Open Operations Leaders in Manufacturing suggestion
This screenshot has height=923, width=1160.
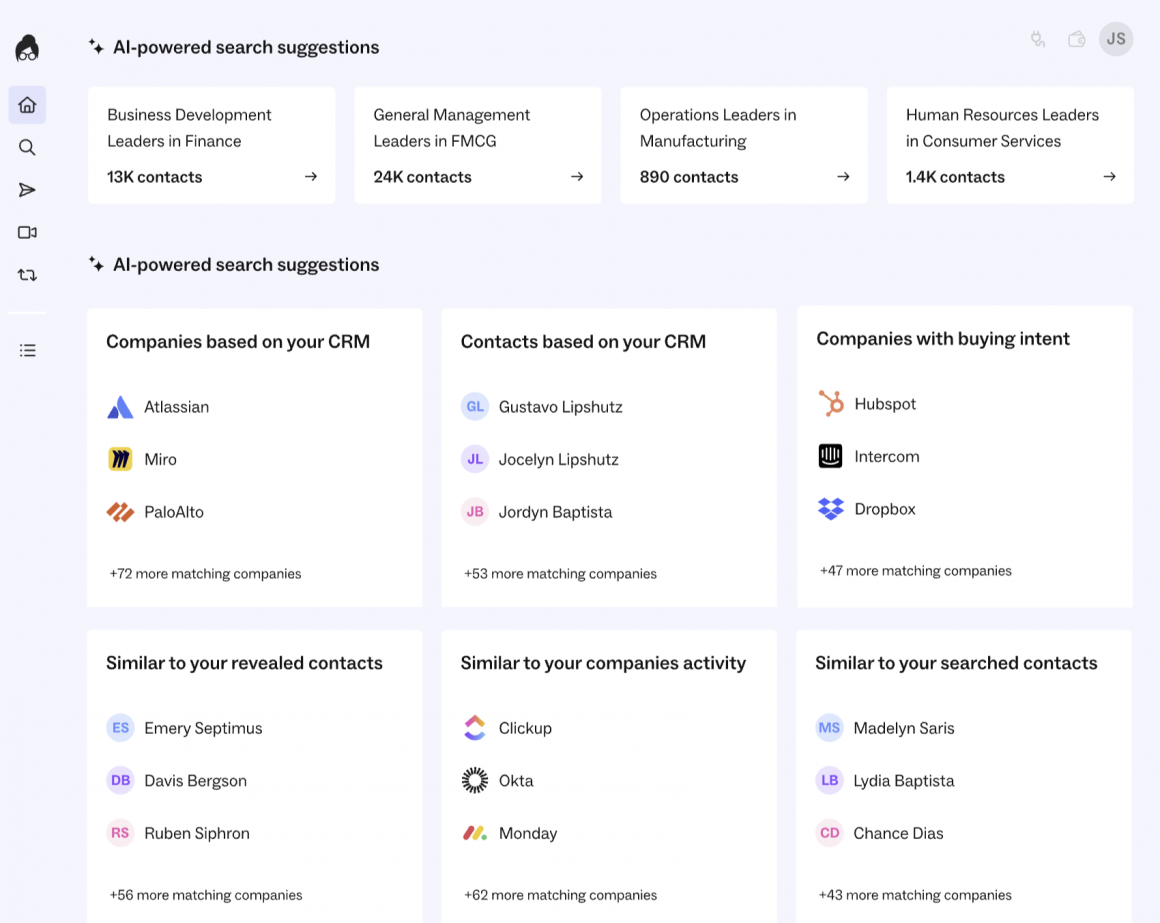point(743,145)
